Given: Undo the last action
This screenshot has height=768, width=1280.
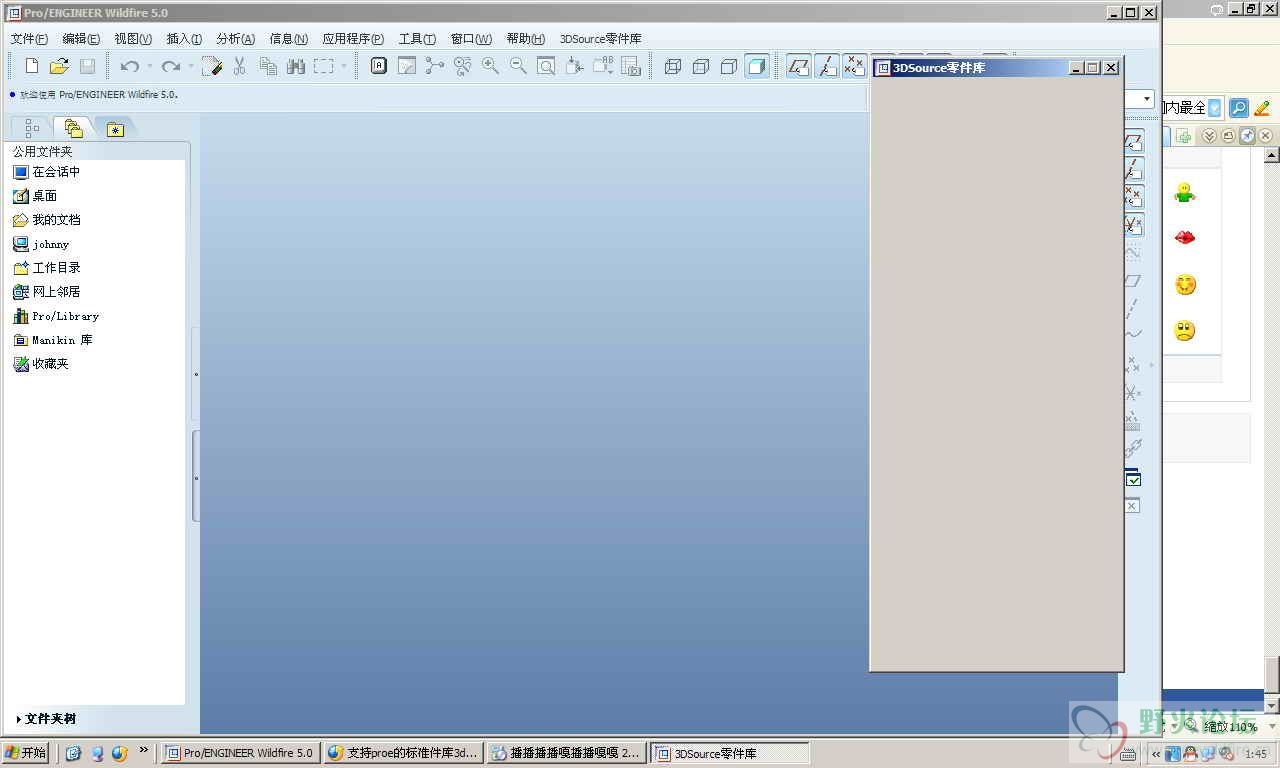Looking at the screenshot, I should (x=130, y=66).
